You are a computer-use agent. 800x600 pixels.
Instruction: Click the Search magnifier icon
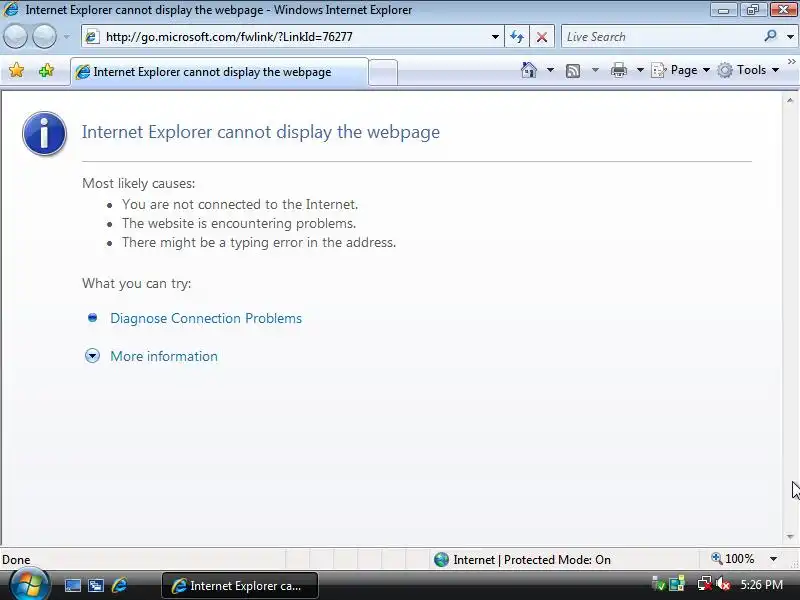(x=770, y=36)
